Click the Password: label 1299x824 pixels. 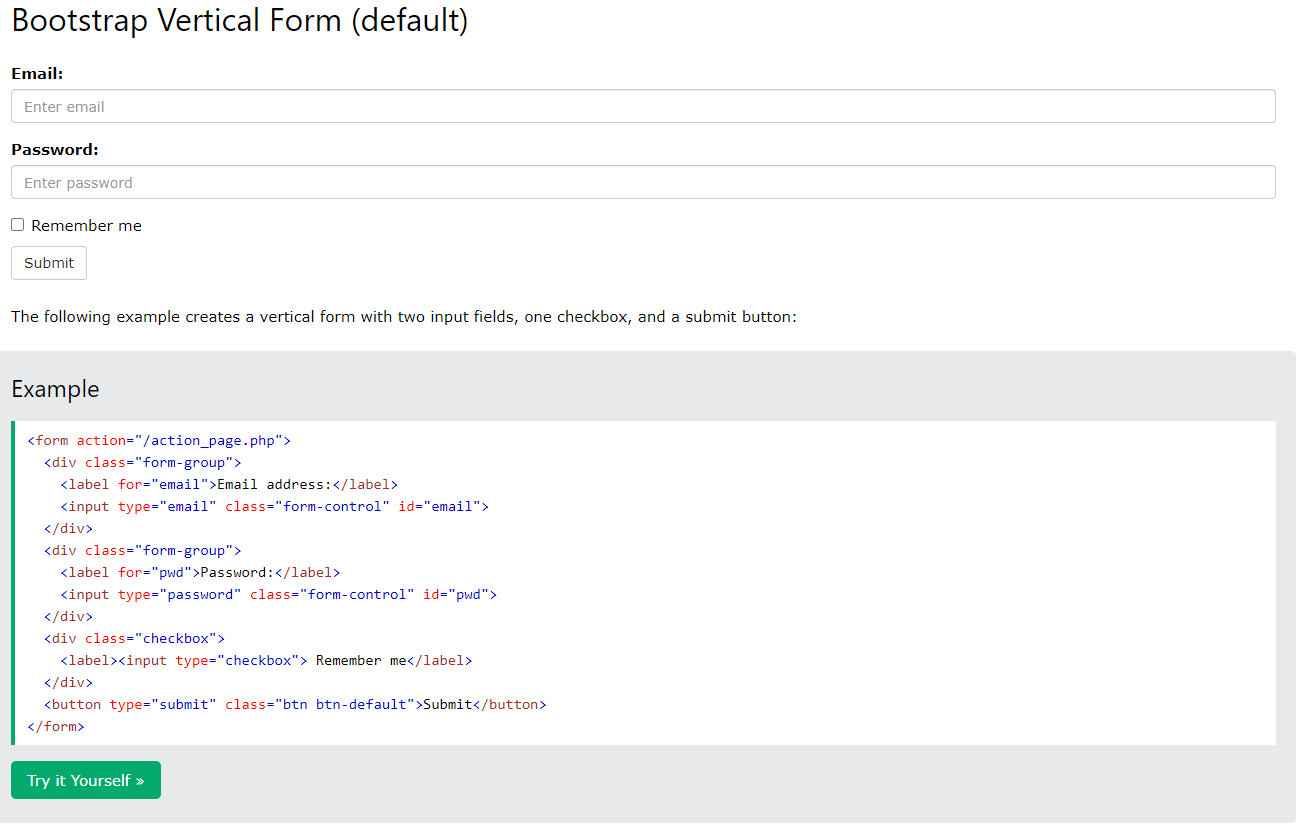click(55, 150)
